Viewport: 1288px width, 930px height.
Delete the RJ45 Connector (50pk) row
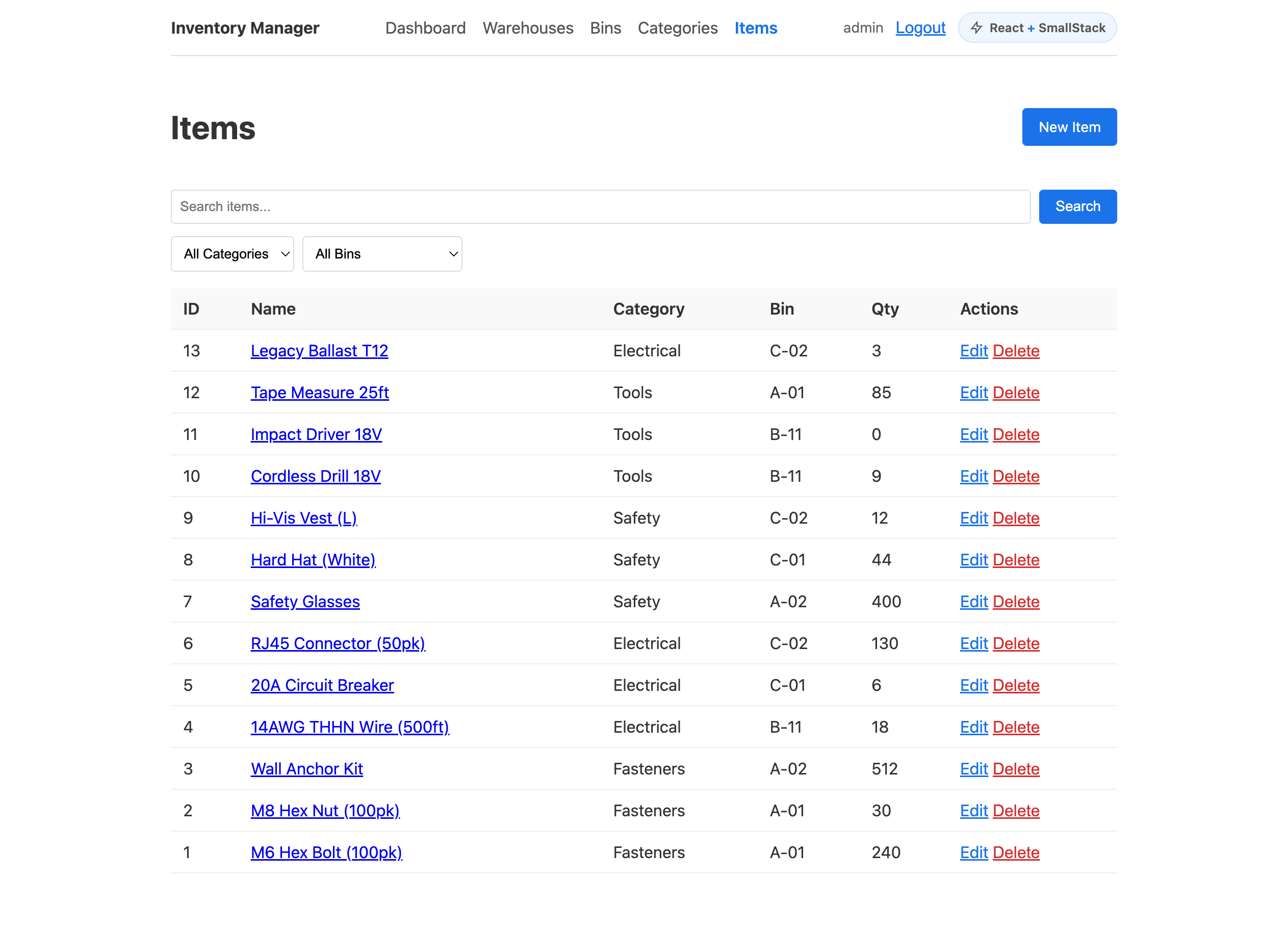coord(1016,644)
